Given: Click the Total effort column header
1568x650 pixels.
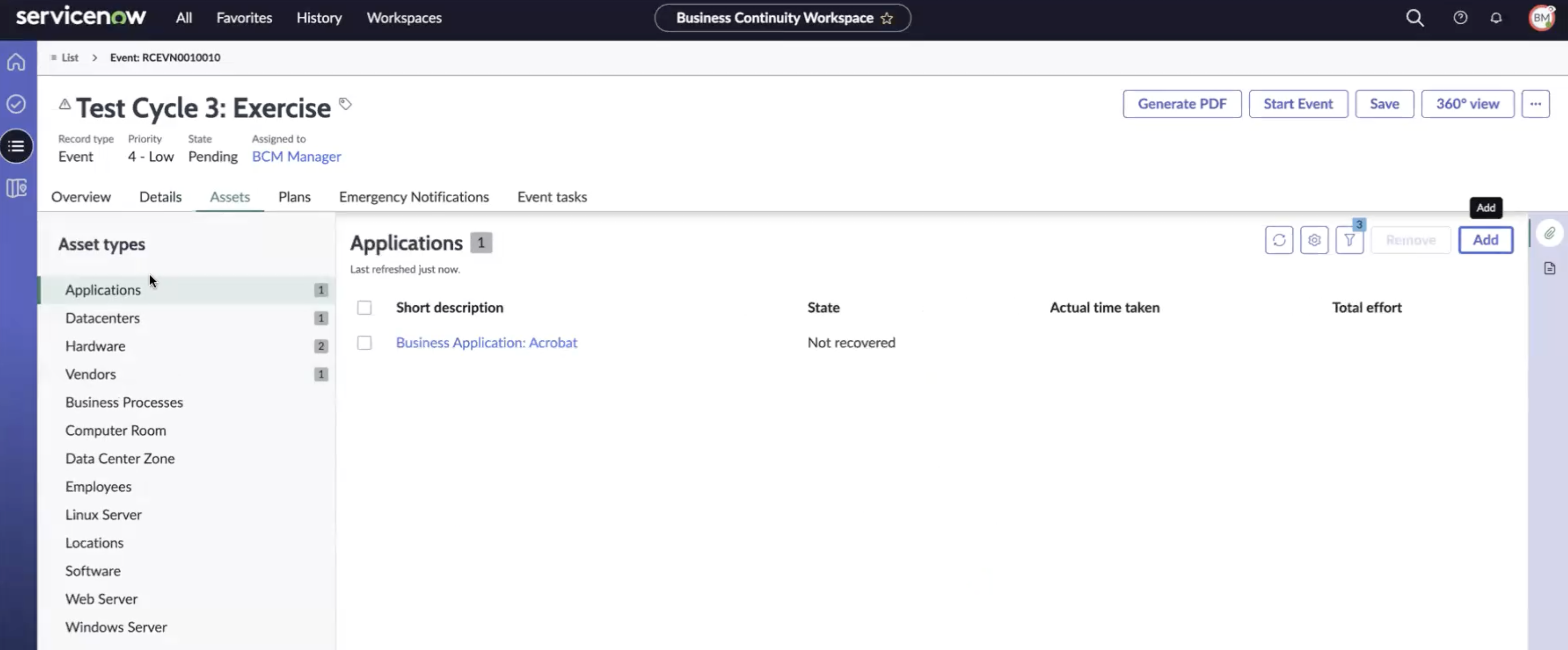Looking at the screenshot, I should (1367, 307).
